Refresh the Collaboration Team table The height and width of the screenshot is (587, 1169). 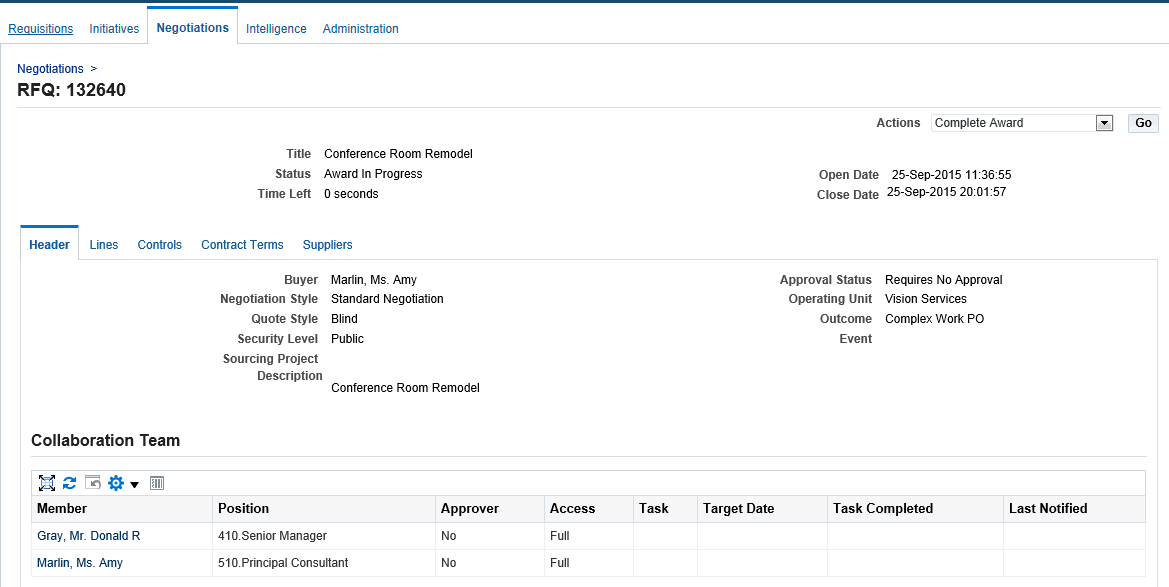click(x=69, y=483)
